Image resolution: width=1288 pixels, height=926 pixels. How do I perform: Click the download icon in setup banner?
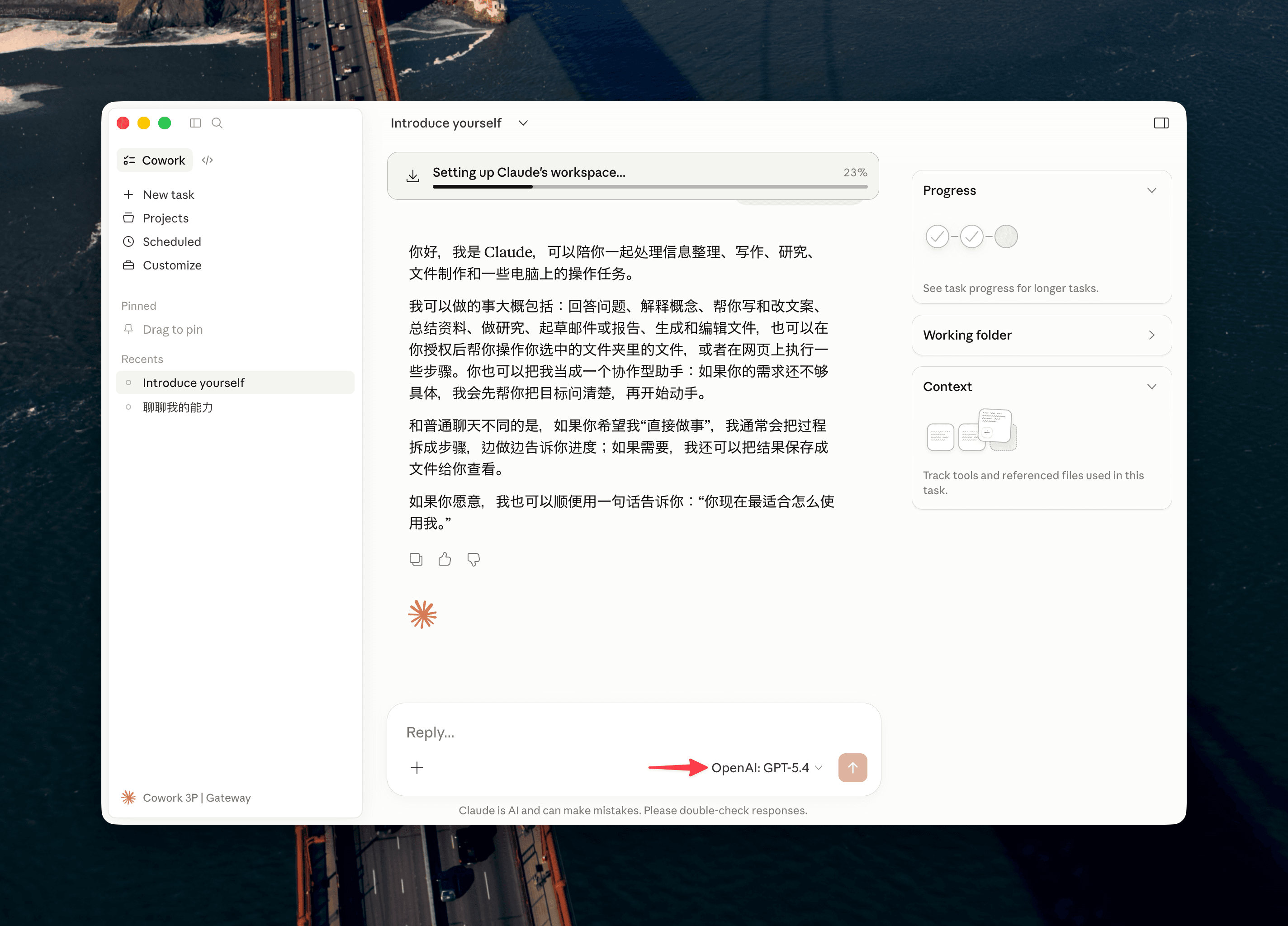click(413, 176)
